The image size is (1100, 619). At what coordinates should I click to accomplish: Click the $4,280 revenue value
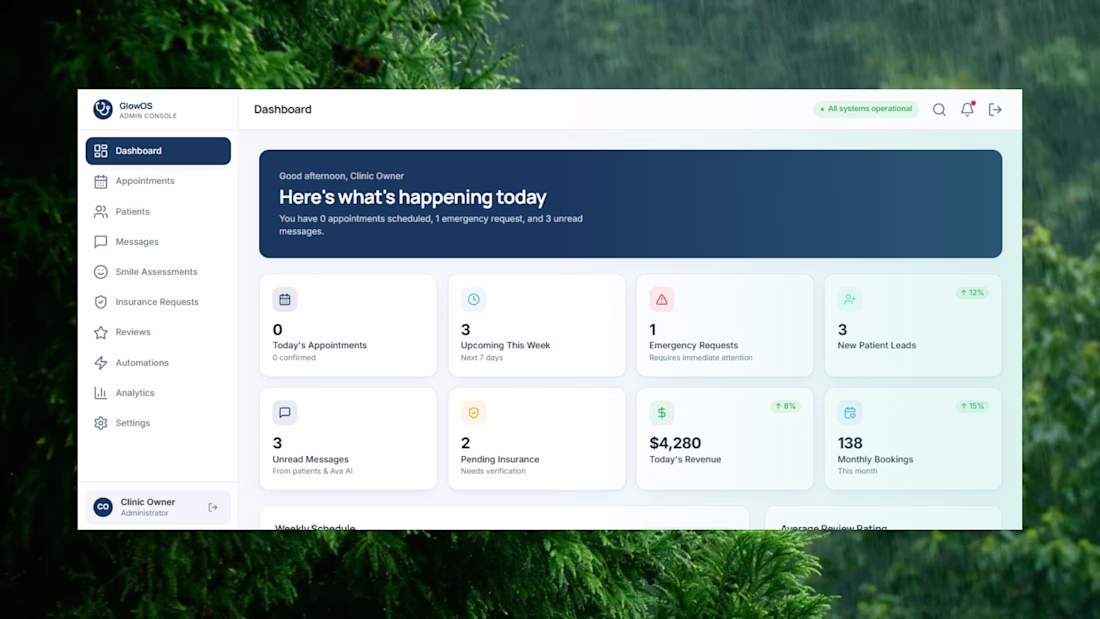click(675, 443)
